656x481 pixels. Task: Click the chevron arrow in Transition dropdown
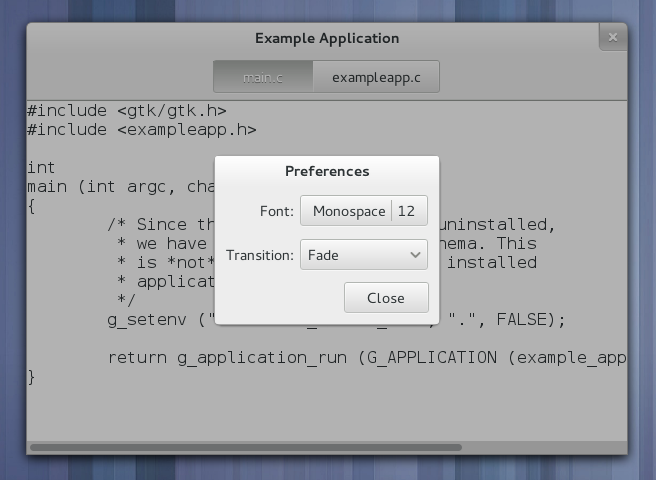pos(415,255)
